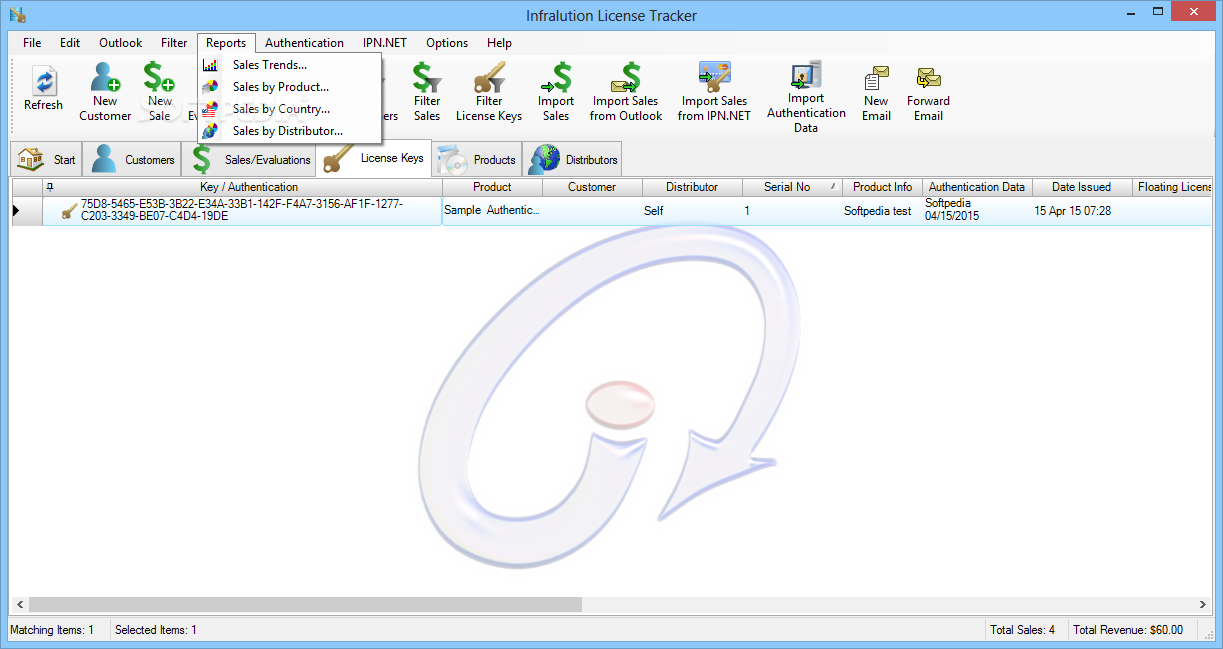Sort by the Customer column header
Screen dimensions: 1223x649
(x=592, y=187)
